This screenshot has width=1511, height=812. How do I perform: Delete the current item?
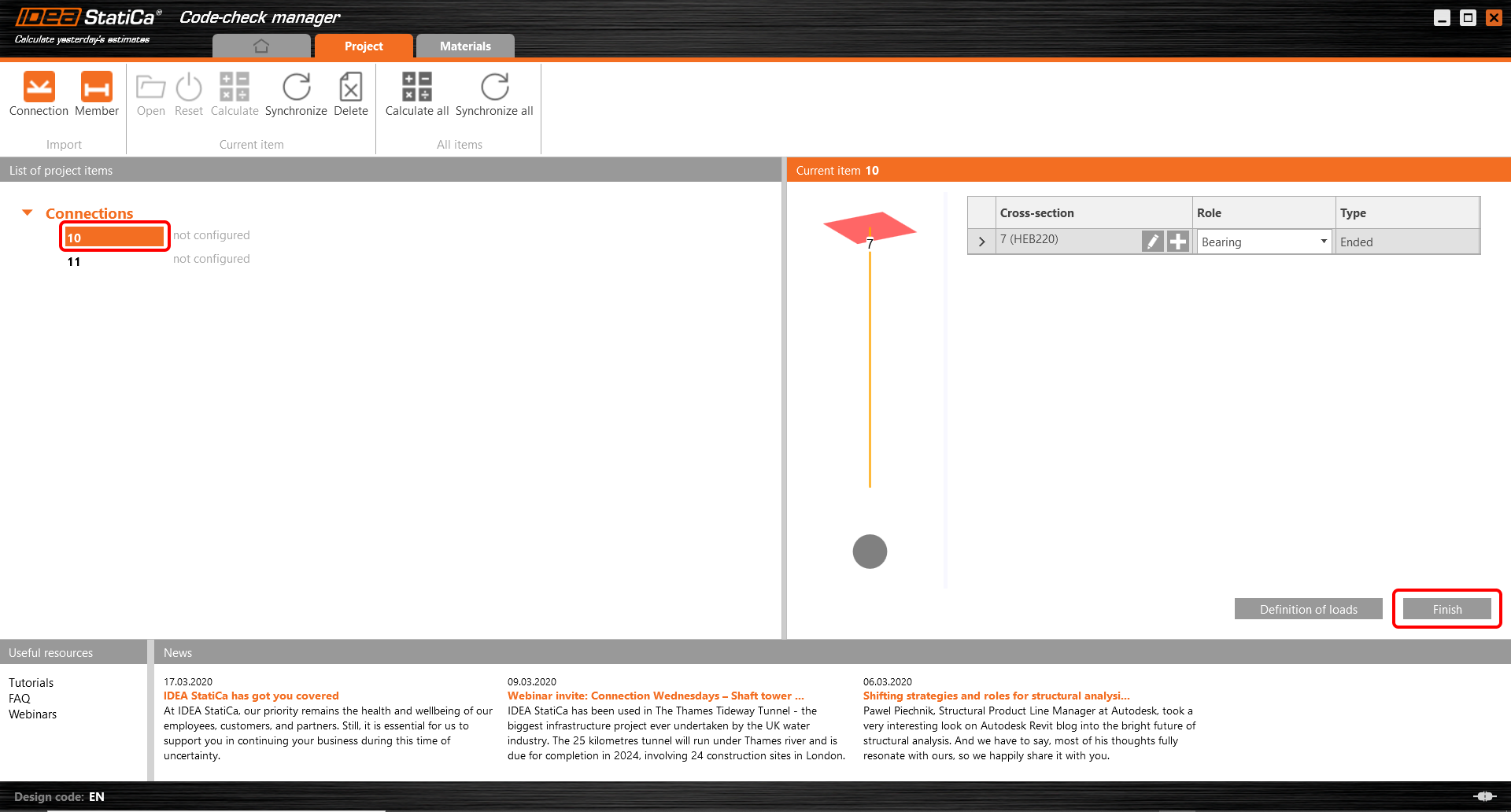coord(351,94)
